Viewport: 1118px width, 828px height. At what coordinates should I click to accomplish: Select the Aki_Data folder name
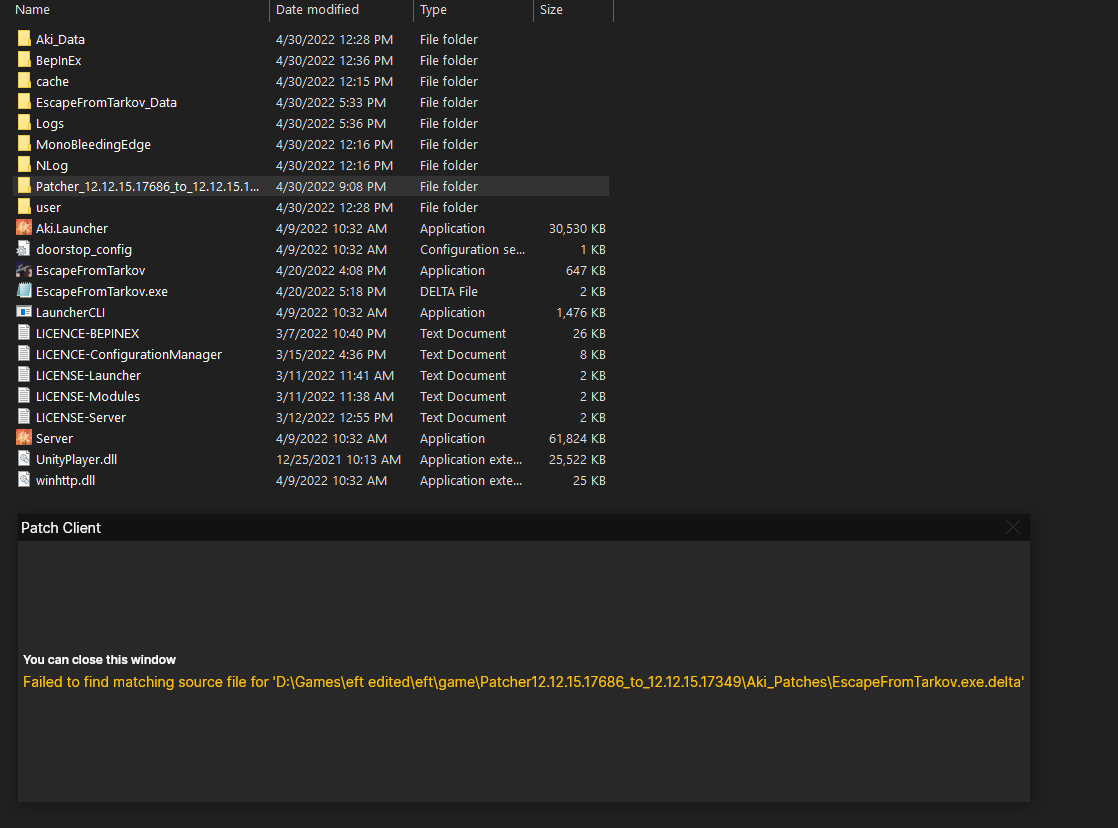pos(61,39)
